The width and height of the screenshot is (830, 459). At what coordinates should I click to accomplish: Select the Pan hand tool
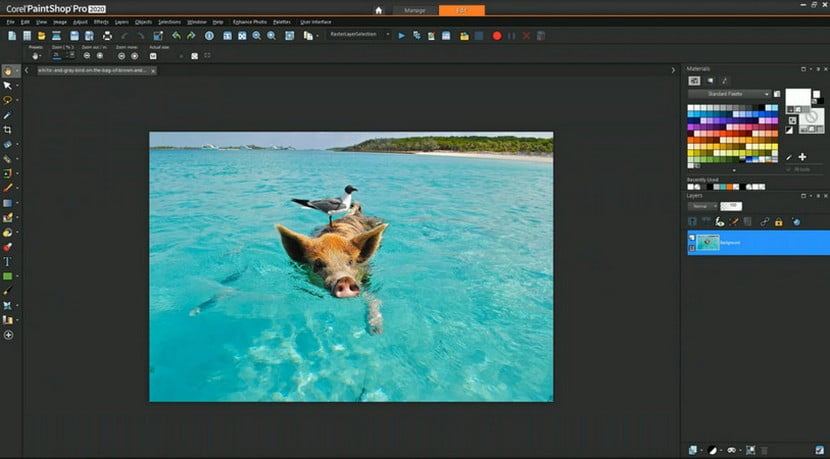pos(7,71)
